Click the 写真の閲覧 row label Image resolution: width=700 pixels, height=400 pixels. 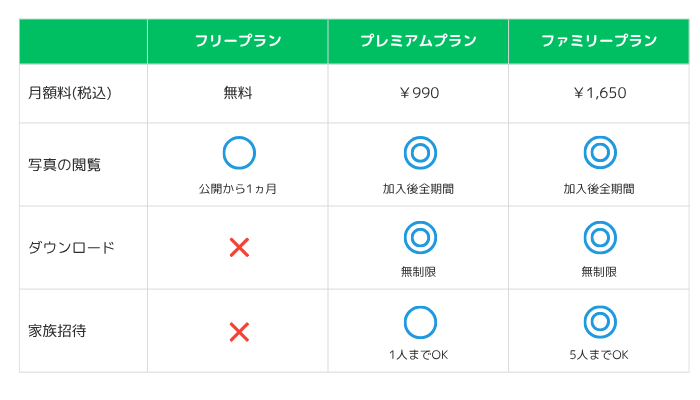pos(64,165)
